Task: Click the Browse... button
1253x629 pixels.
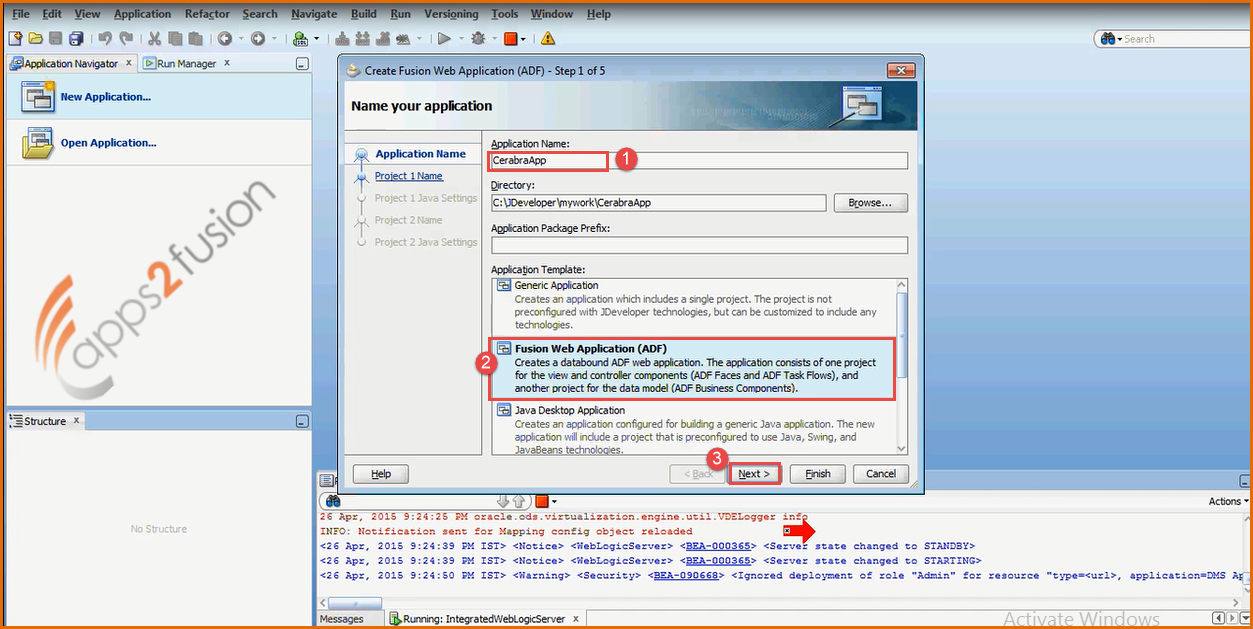Action: pyautogui.click(x=870, y=202)
